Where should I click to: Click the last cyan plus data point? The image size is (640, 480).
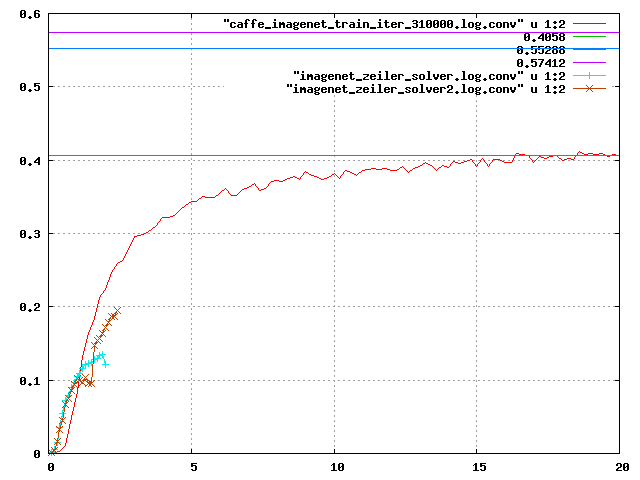[x=106, y=364]
